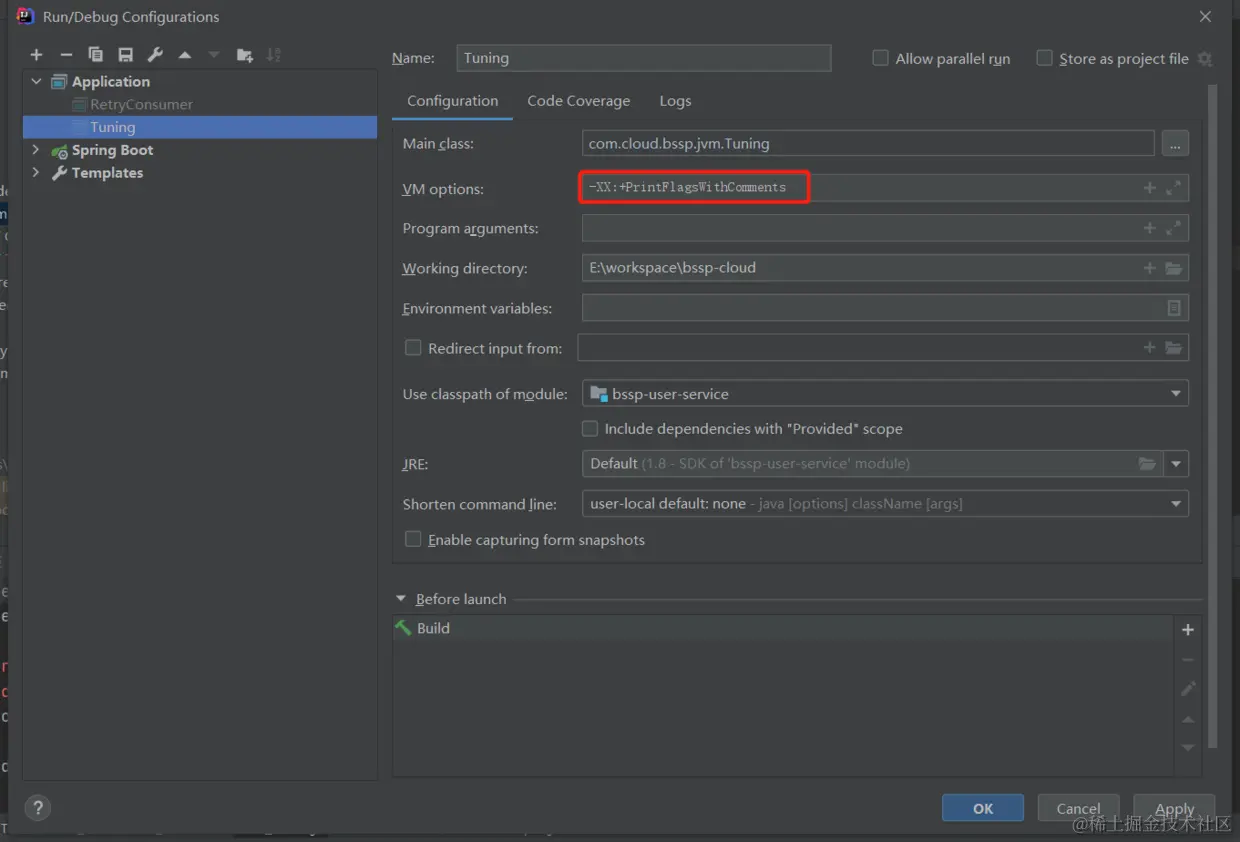The image size is (1240, 842).
Task: Click the Add New Configuration plus icon
Action: click(x=37, y=55)
